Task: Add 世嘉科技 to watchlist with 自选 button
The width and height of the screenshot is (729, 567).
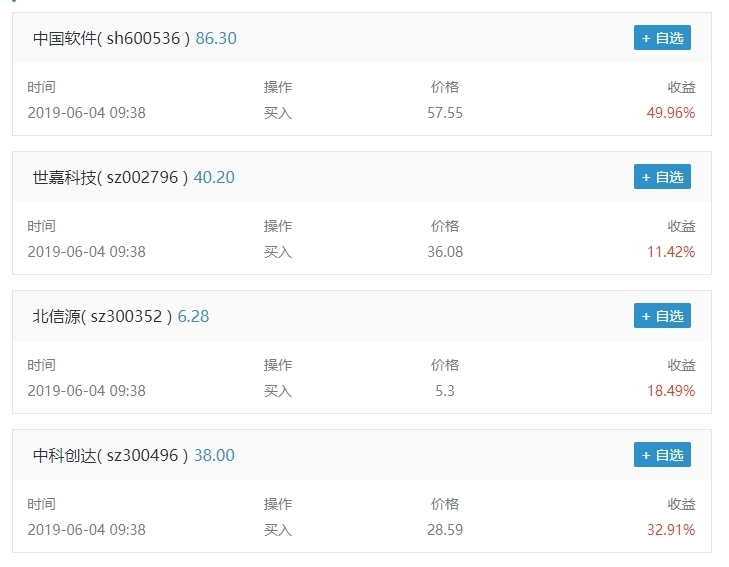Action: tap(662, 177)
